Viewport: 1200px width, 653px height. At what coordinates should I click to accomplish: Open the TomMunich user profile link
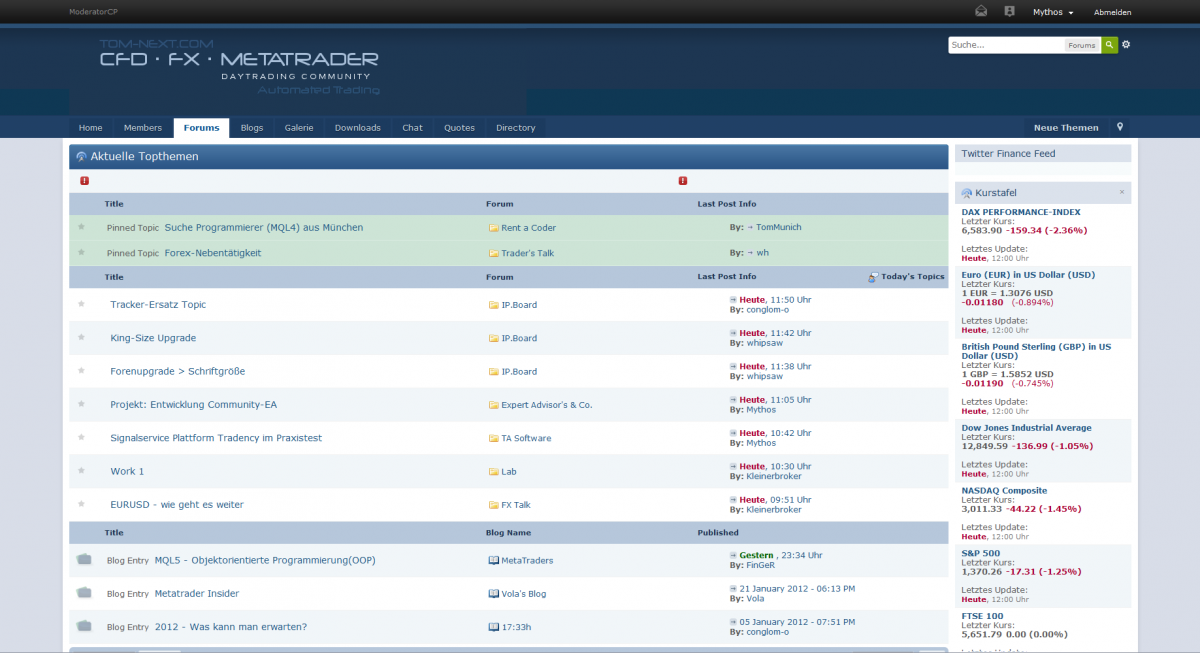[x=778, y=227]
